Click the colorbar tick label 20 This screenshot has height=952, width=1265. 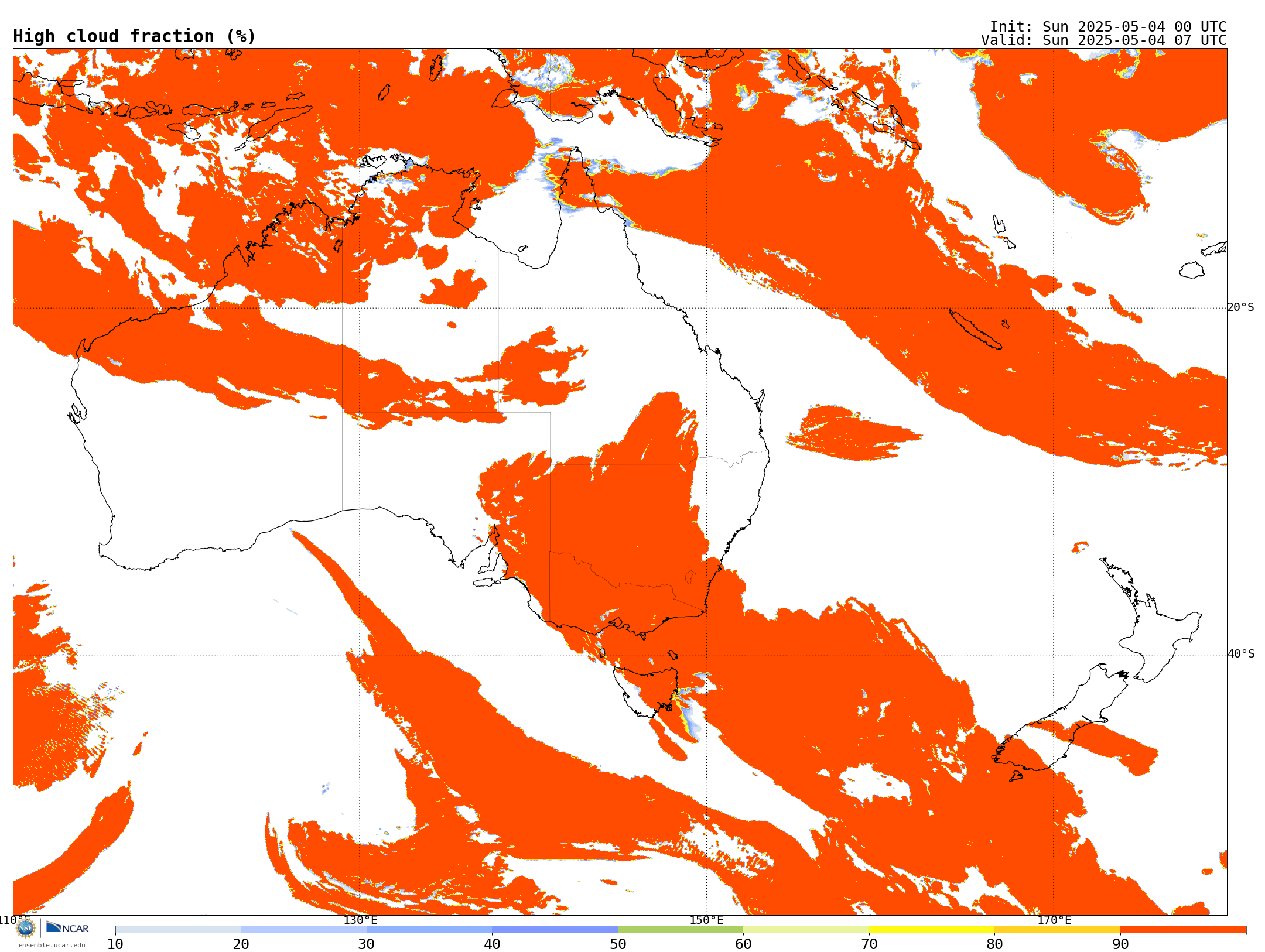pyautogui.click(x=241, y=944)
